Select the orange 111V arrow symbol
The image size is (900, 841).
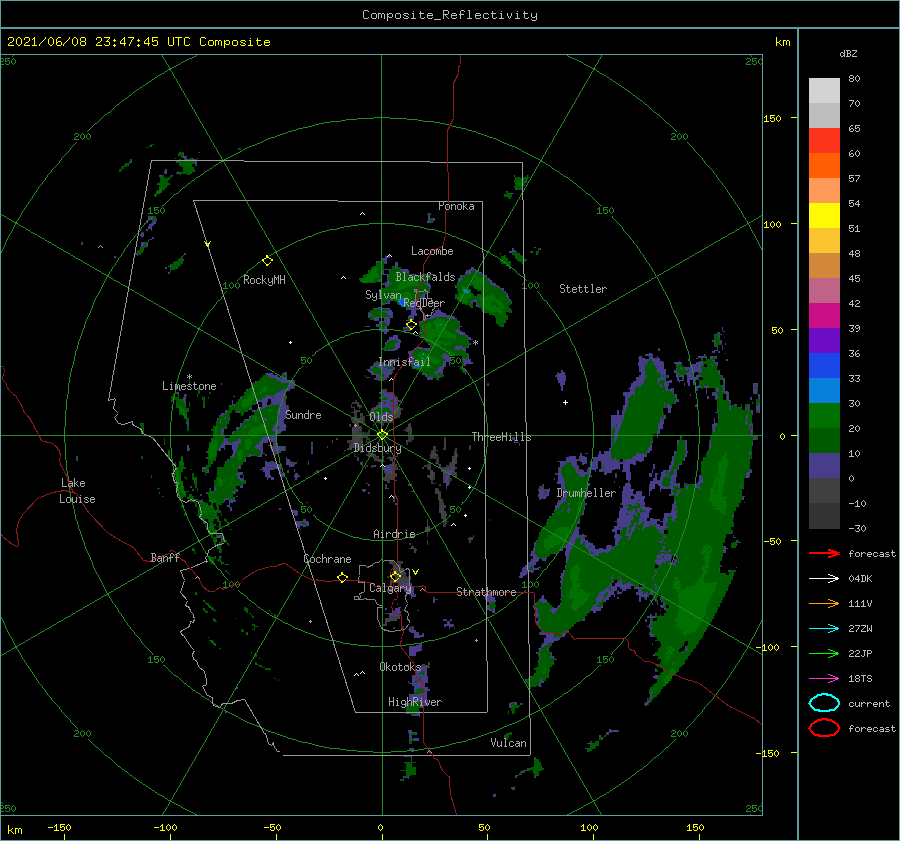pyautogui.click(x=824, y=603)
